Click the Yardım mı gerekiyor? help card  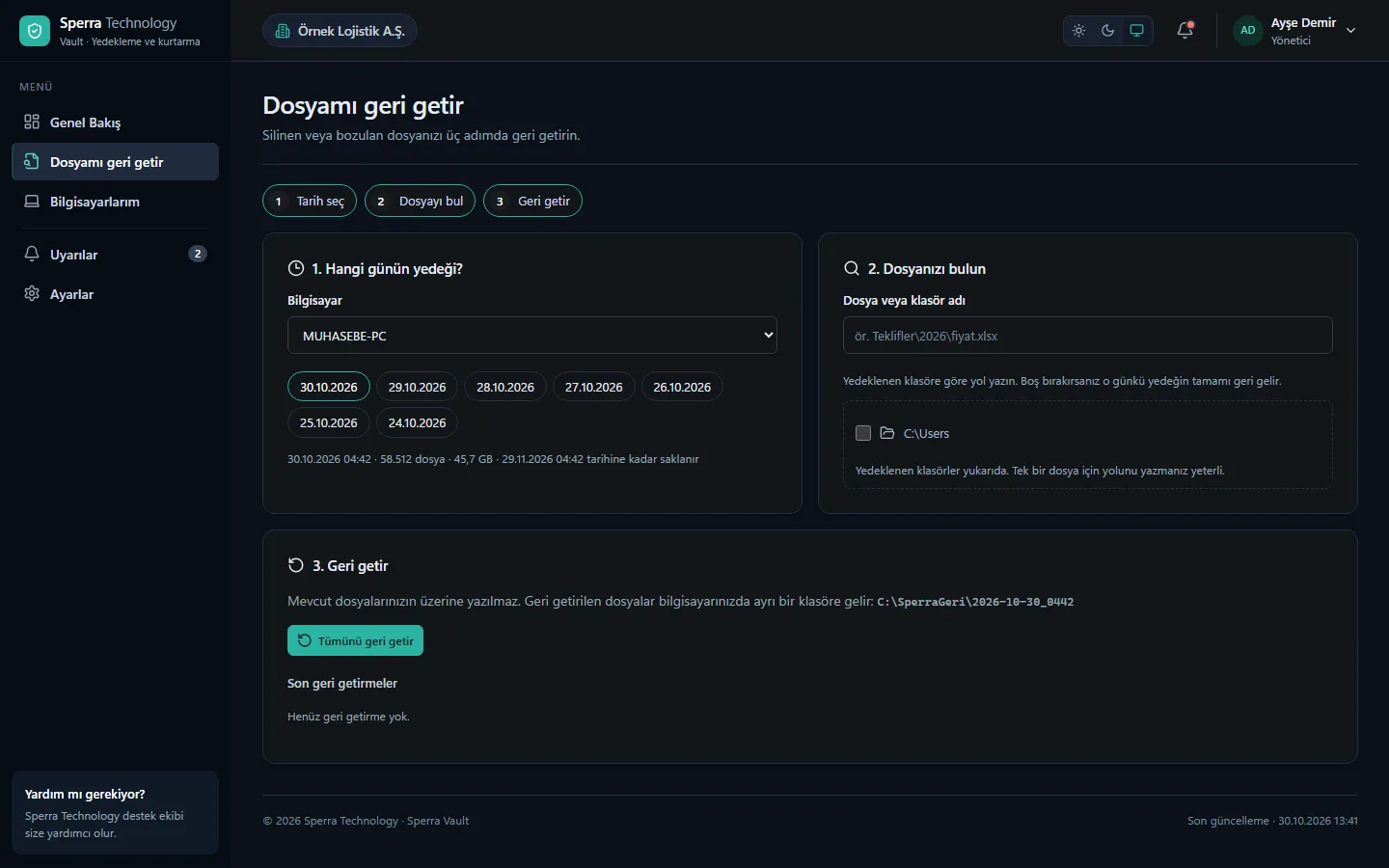tap(115, 812)
